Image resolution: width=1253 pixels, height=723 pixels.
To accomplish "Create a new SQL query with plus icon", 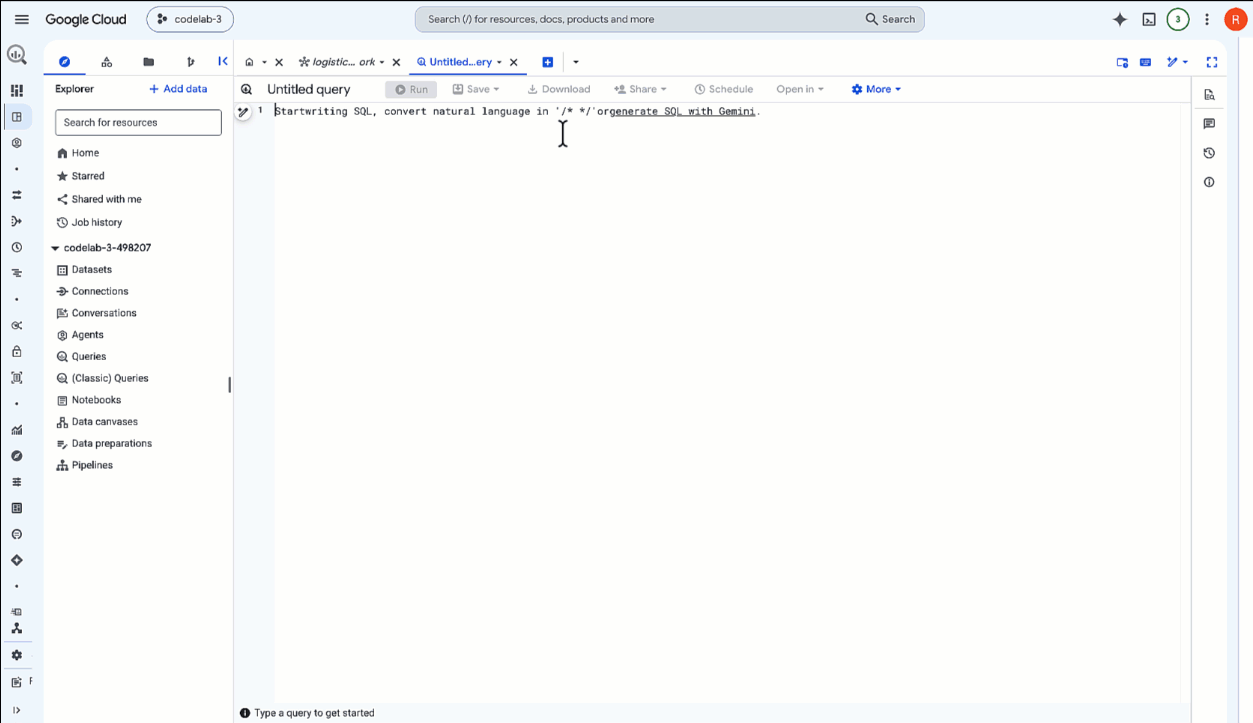I will 547,62.
